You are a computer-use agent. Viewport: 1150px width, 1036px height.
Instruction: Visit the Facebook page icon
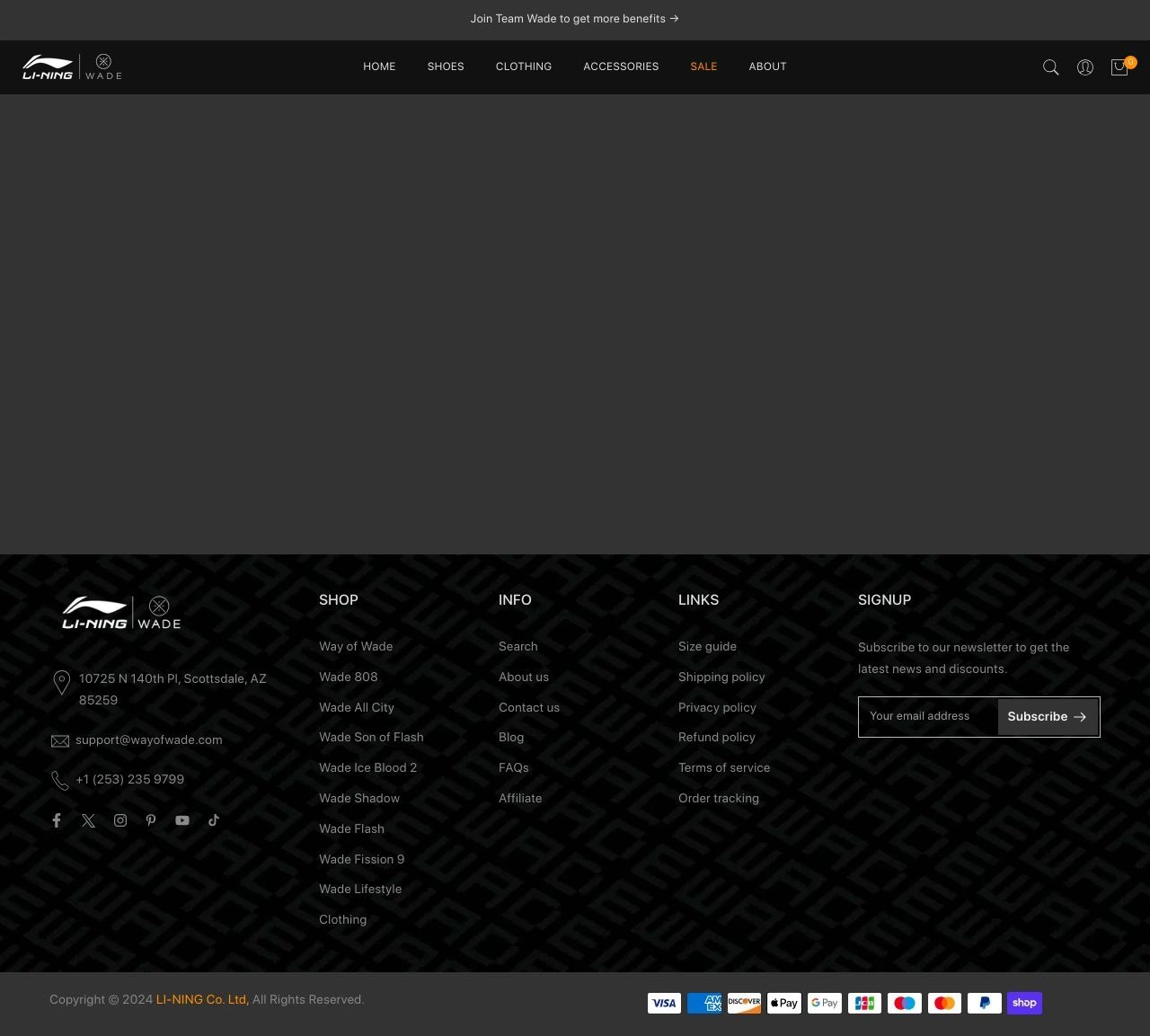tap(57, 820)
